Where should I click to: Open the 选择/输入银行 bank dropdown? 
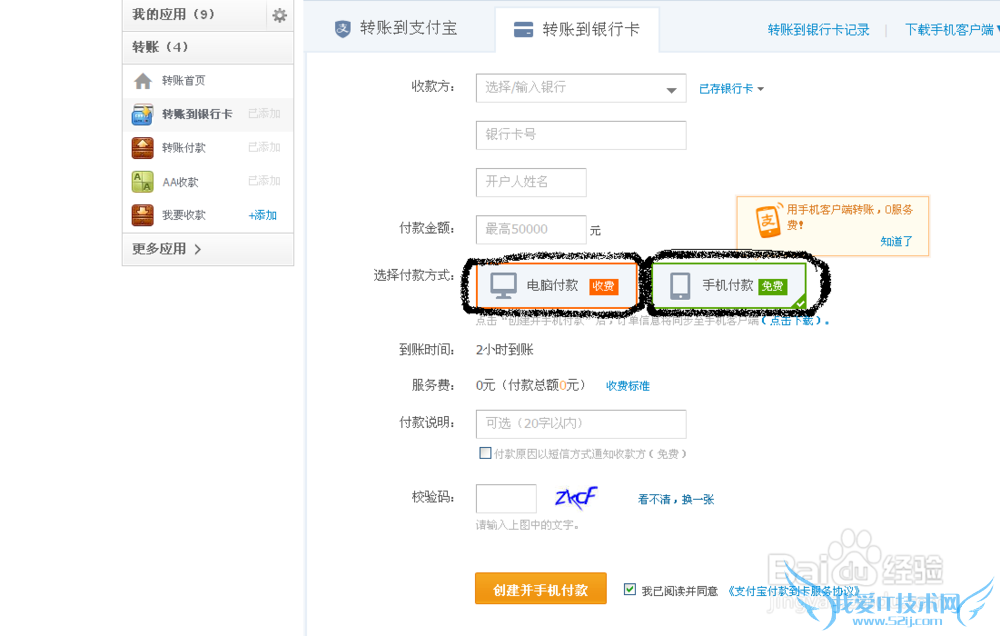[x=581, y=88]
